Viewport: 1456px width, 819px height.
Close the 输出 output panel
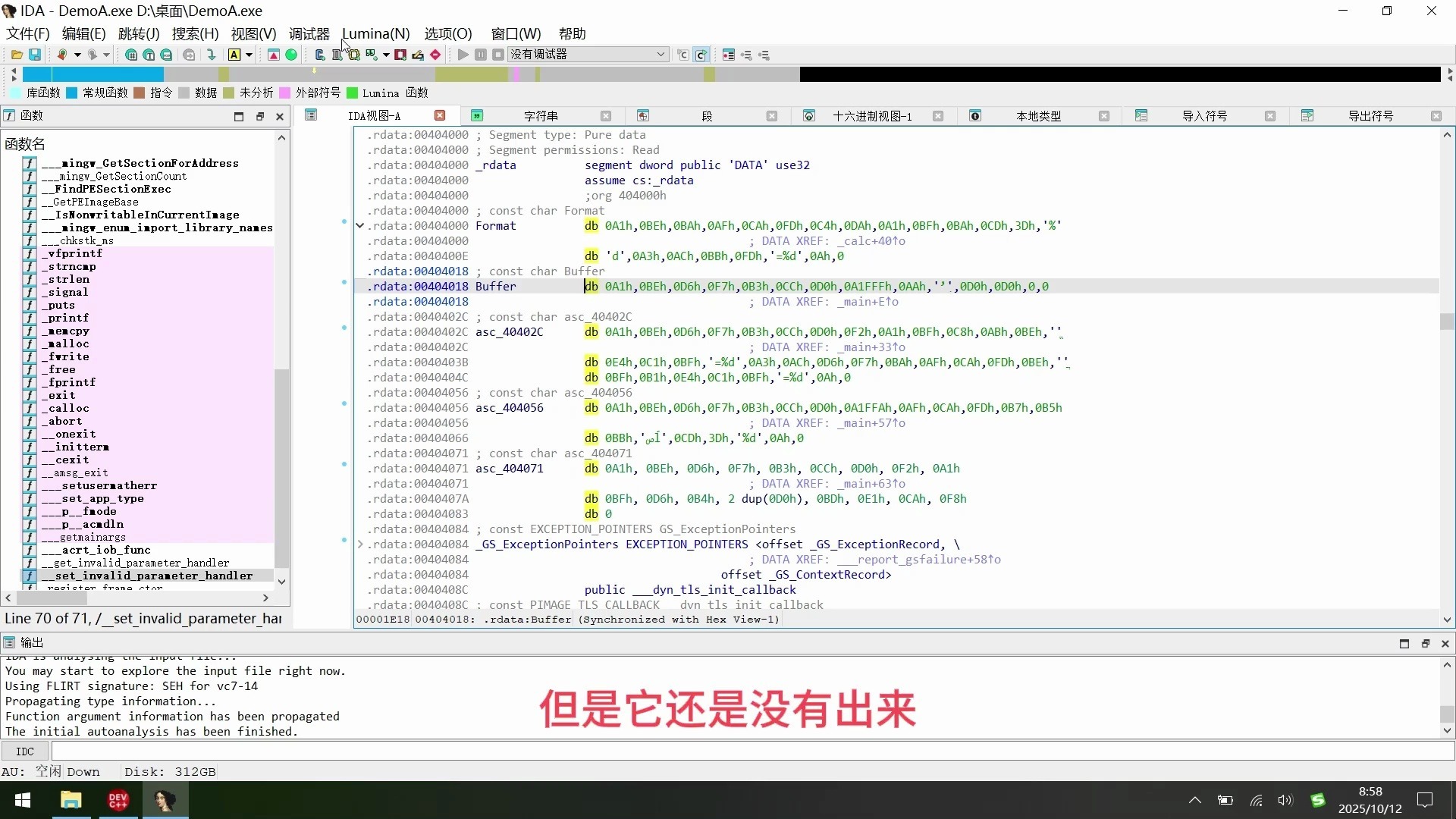point(1447,643)
